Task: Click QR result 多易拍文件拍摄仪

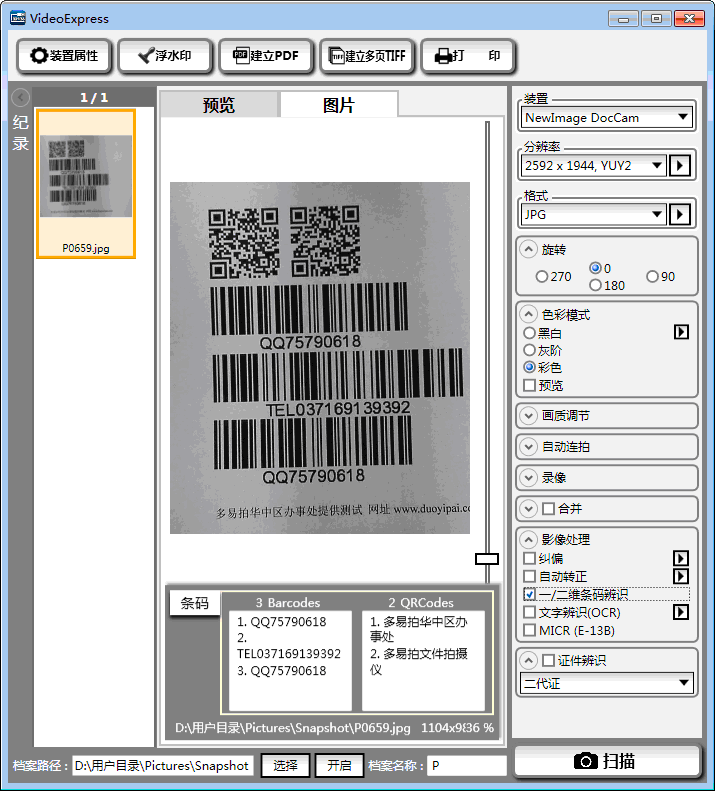Action: click(419, 661)
